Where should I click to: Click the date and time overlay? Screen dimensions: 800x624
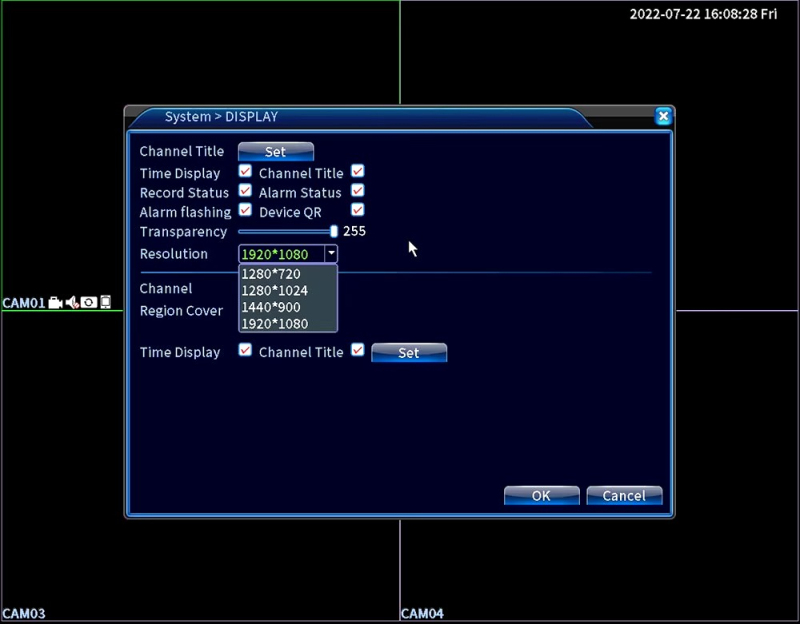(x=703, y=14)
